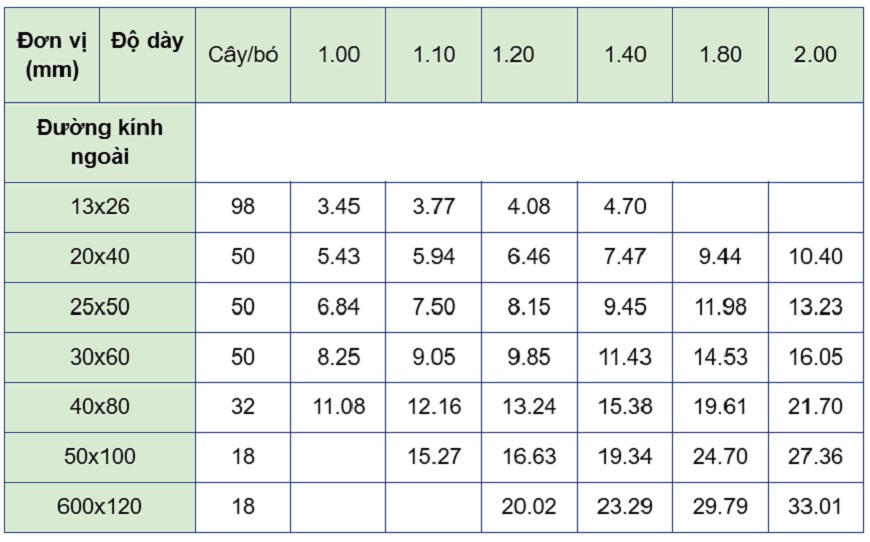This screenshot has width=870, height=542.
Task: Select the 2.00 thickness column header
Action: [x=815, y=55]
